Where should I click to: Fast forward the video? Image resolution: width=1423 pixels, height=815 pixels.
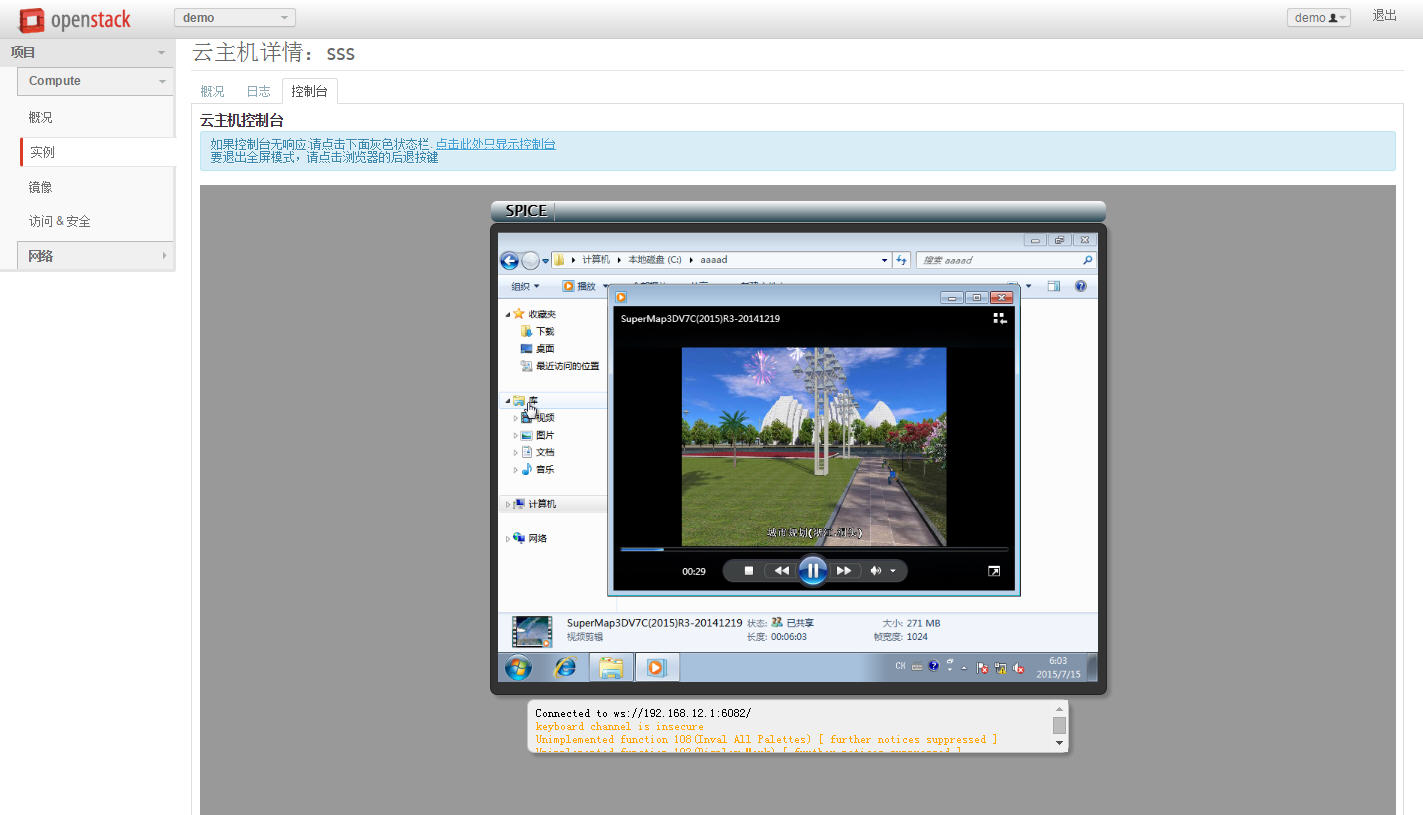coord(844,571)
